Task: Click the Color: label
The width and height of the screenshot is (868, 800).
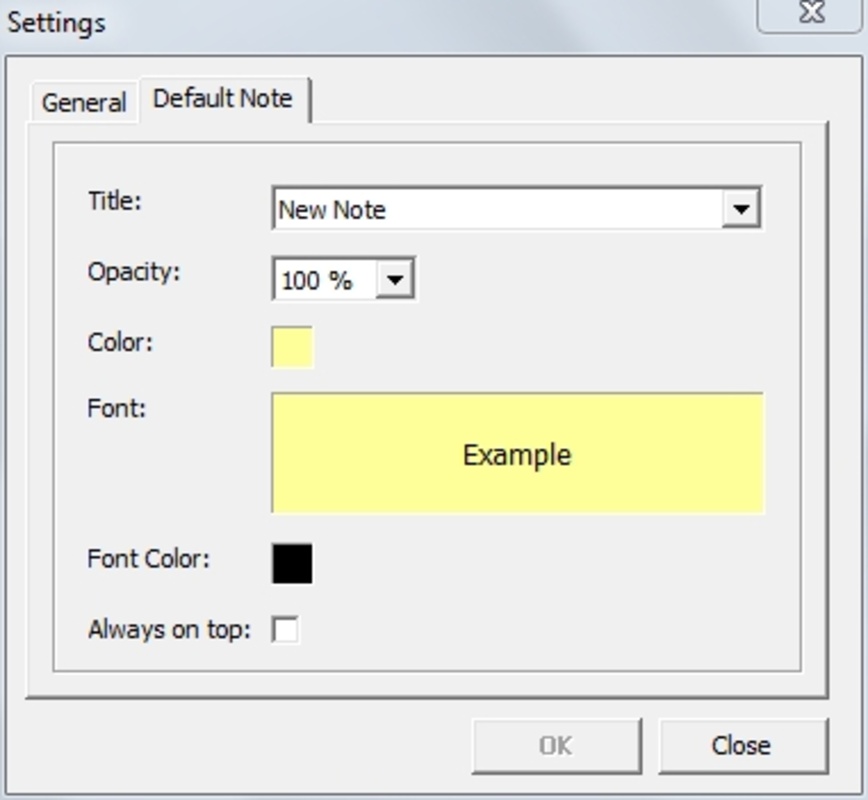Action: (x=120, y=342)
